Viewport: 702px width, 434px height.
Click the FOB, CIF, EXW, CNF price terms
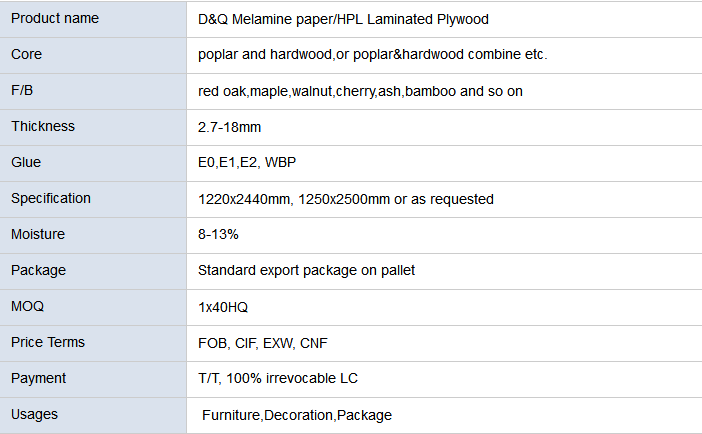click(x=264, y=343)
